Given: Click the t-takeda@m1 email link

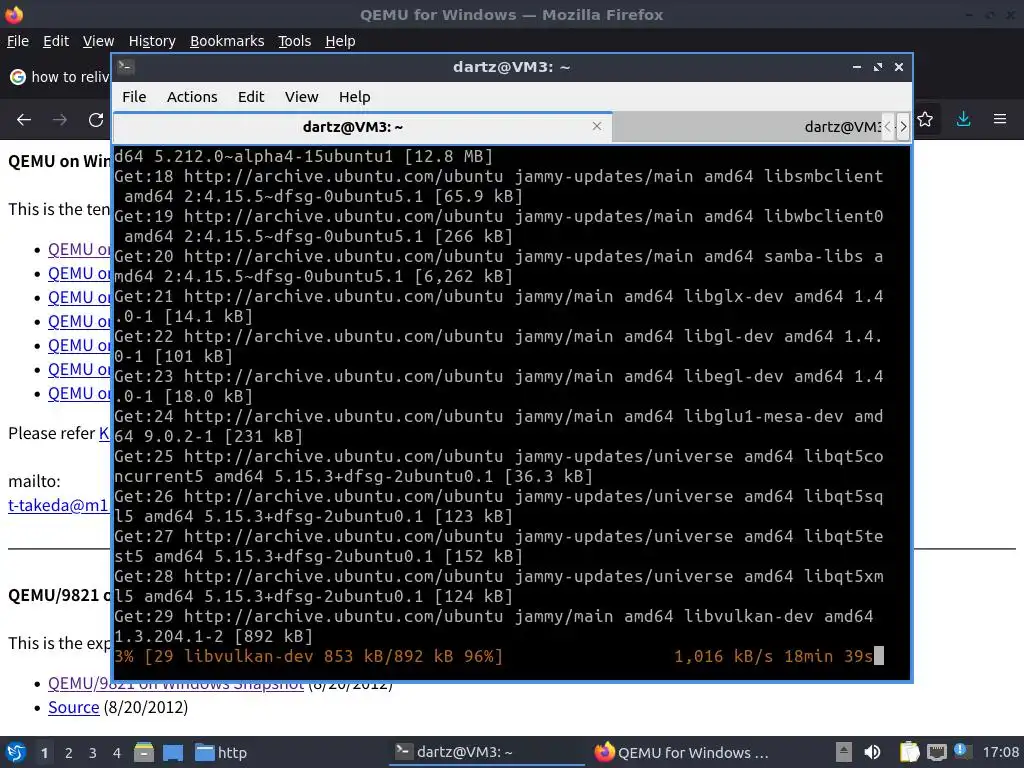Looking at the screenshot, I should 58,505.
